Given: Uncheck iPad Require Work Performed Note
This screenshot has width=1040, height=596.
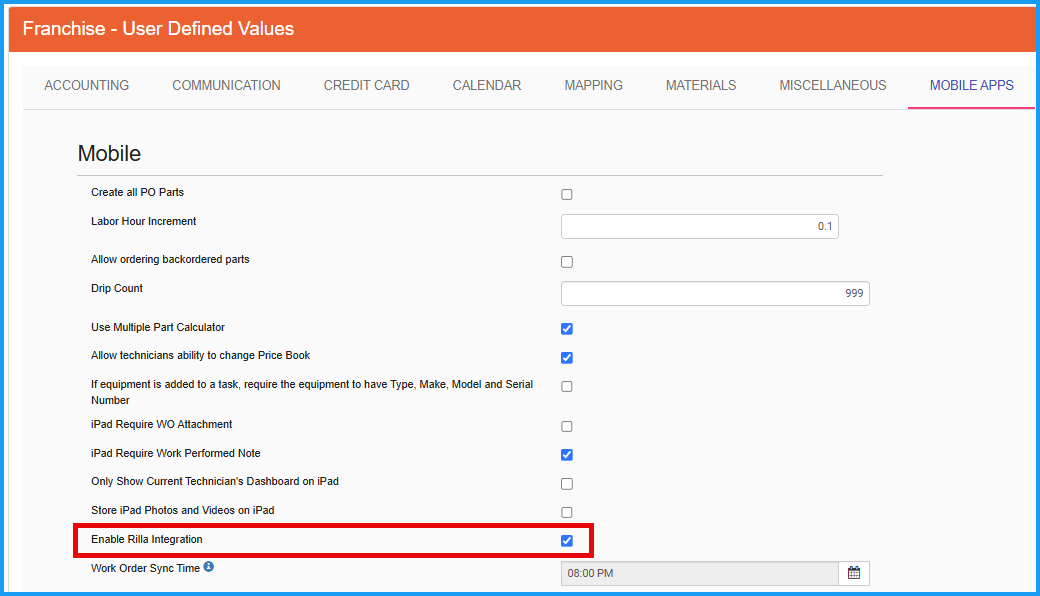Looking at the screenshot, I should (566, 455).
